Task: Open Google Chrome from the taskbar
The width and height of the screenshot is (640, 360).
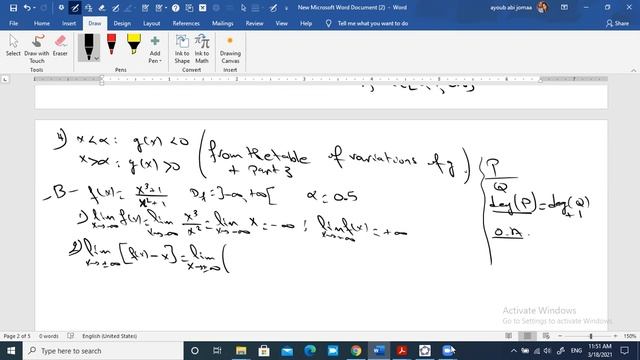Action: coord(356,351)
